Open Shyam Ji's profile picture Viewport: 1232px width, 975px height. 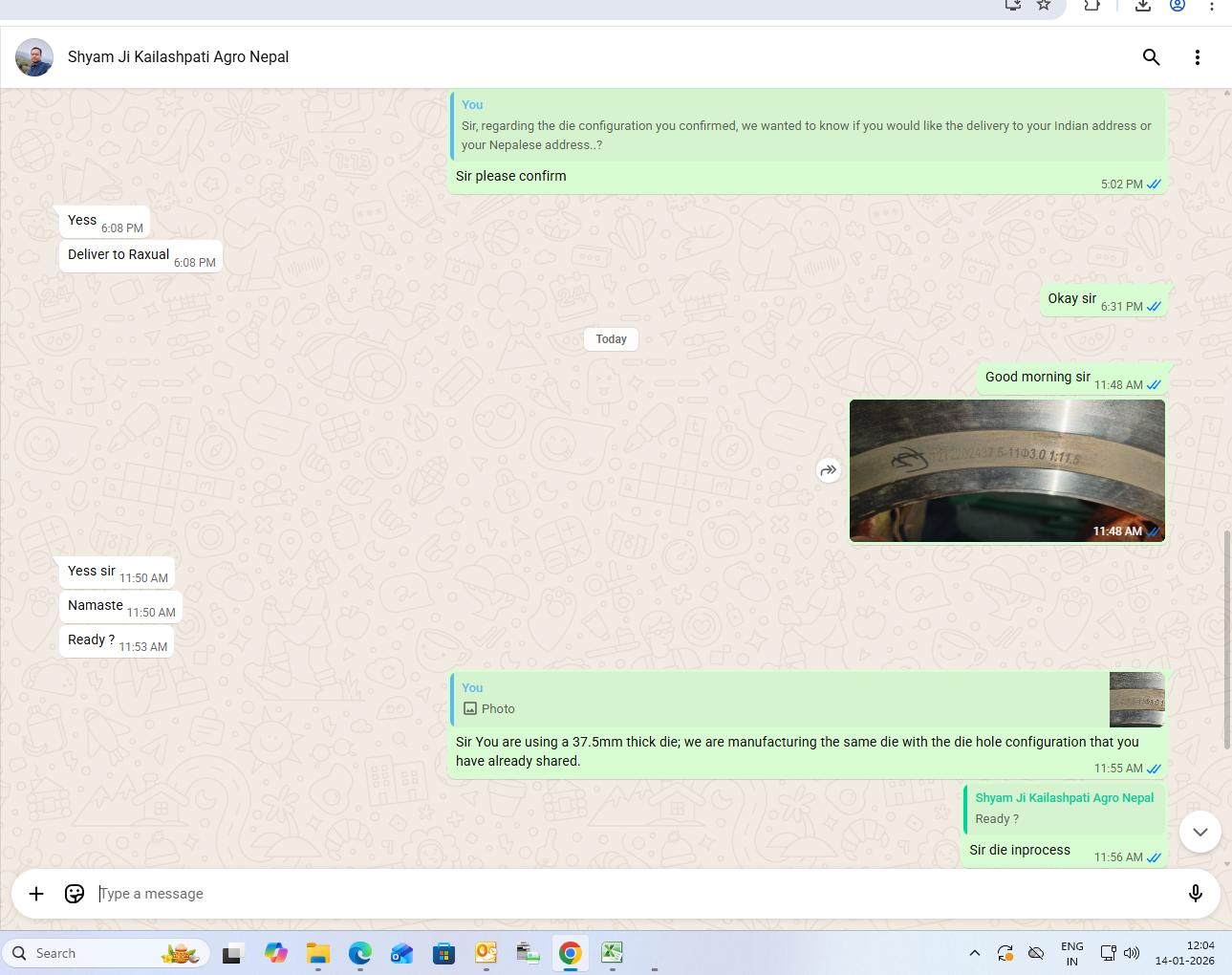pos(34,57)
